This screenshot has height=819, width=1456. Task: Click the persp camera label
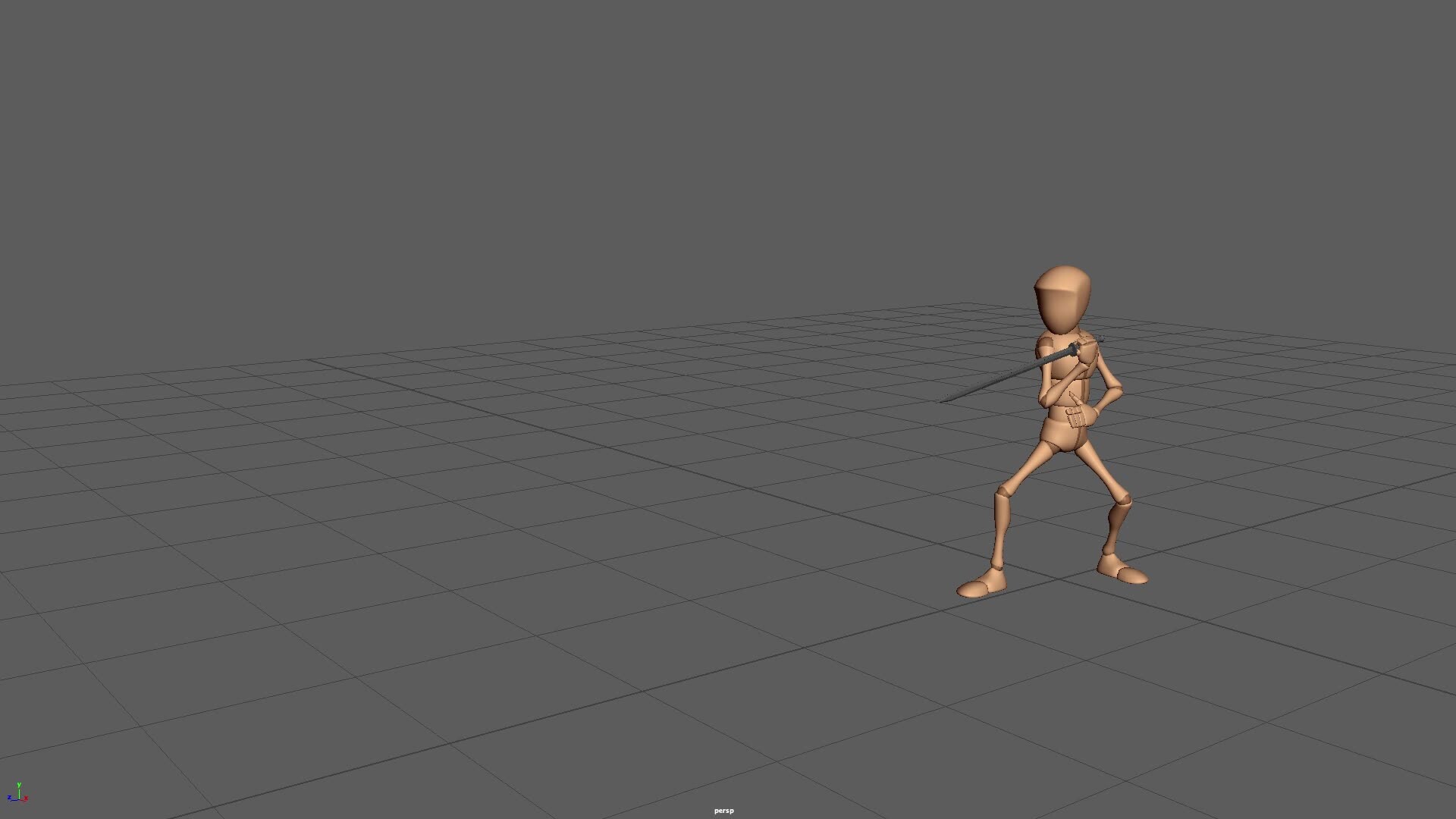click(x=723, y=811)
